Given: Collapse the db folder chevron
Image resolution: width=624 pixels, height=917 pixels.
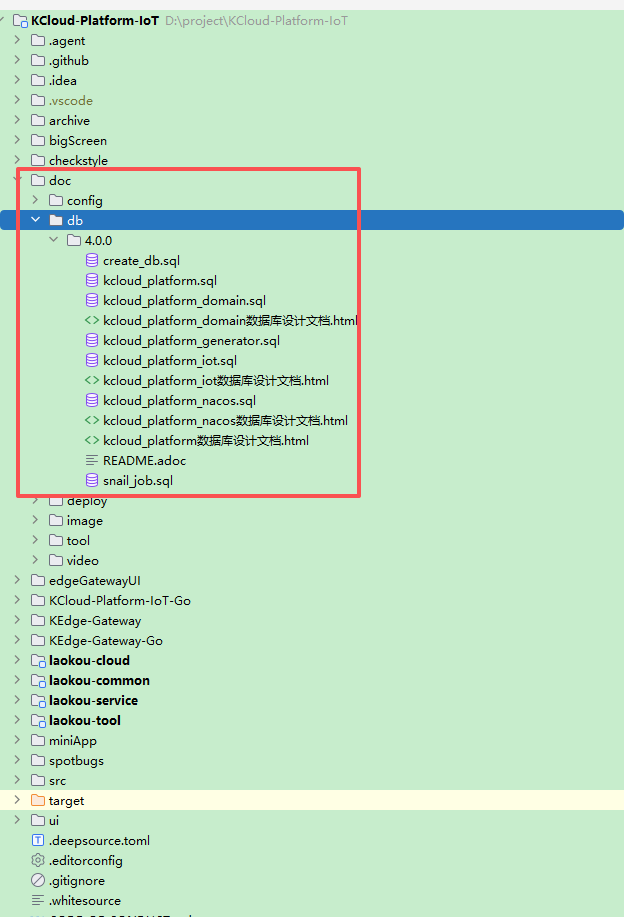Looking at the screenshot, I should [35, 221].
